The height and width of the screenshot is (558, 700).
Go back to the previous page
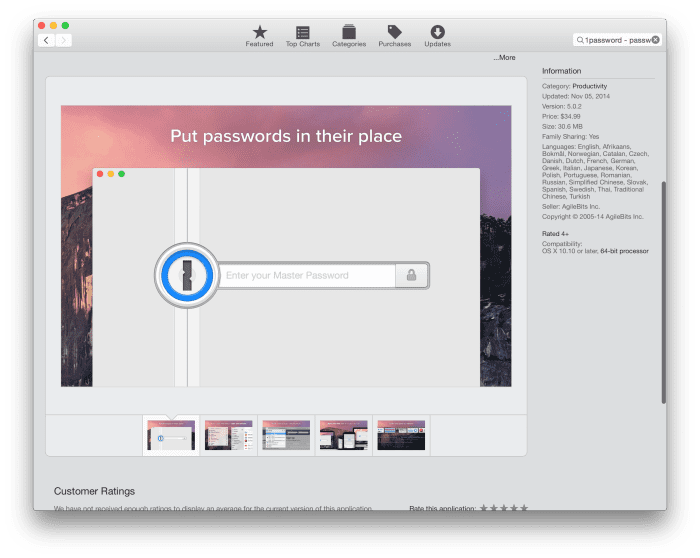click(46, 40)
